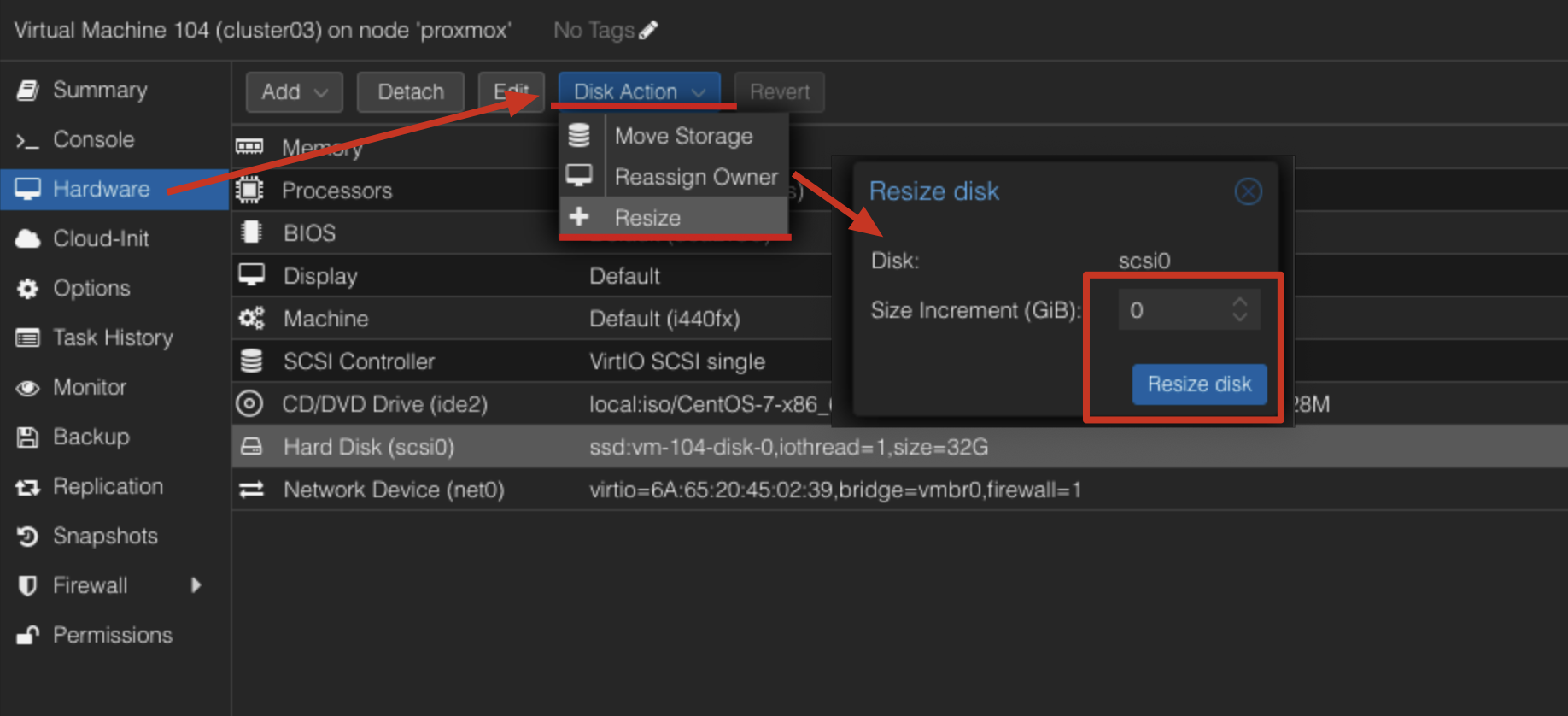This screenshot has height=716, width=1568.
Task: Click the Detach button
Action: (x=410, y=92)
